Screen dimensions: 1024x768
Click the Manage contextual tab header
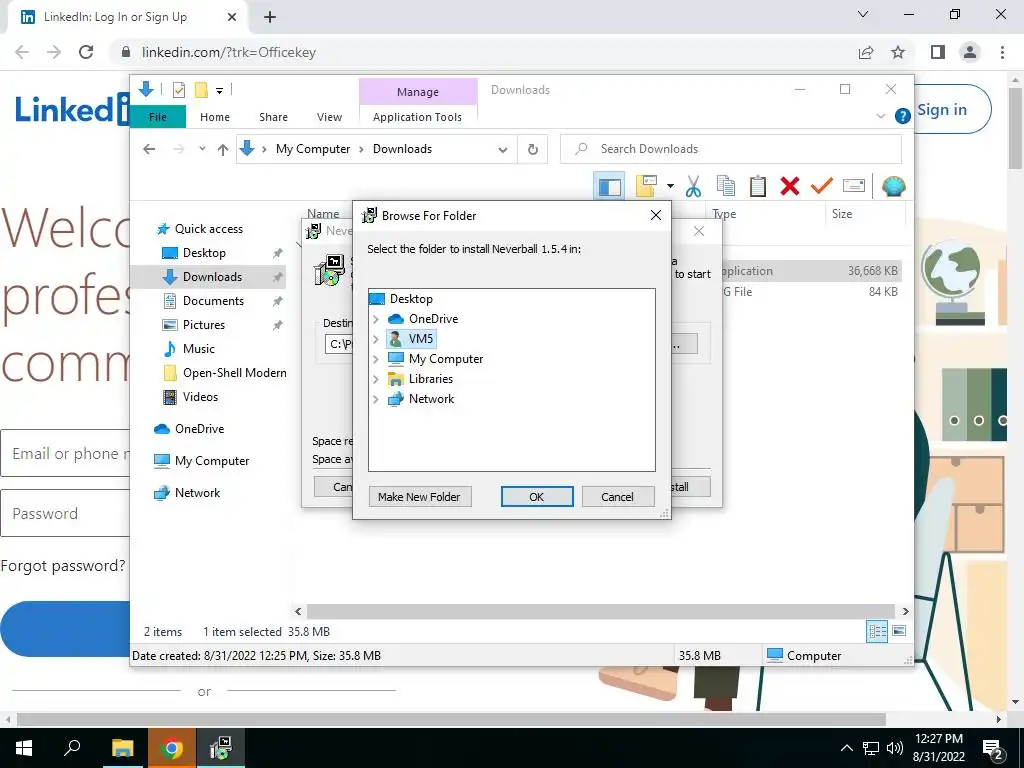click(418, 92)
